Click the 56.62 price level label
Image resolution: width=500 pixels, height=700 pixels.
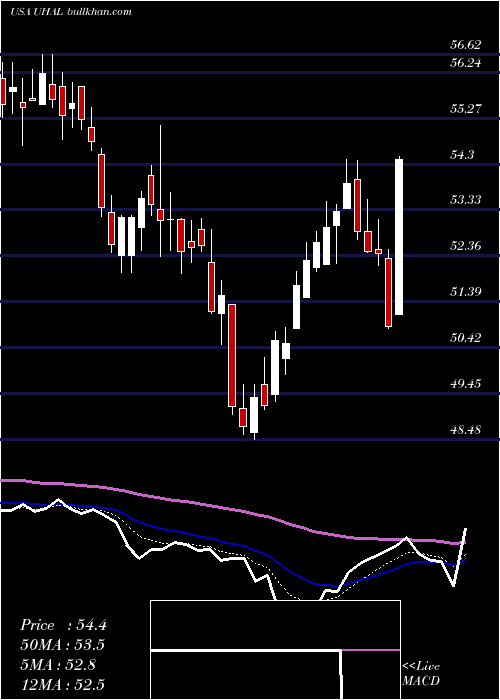466,45
